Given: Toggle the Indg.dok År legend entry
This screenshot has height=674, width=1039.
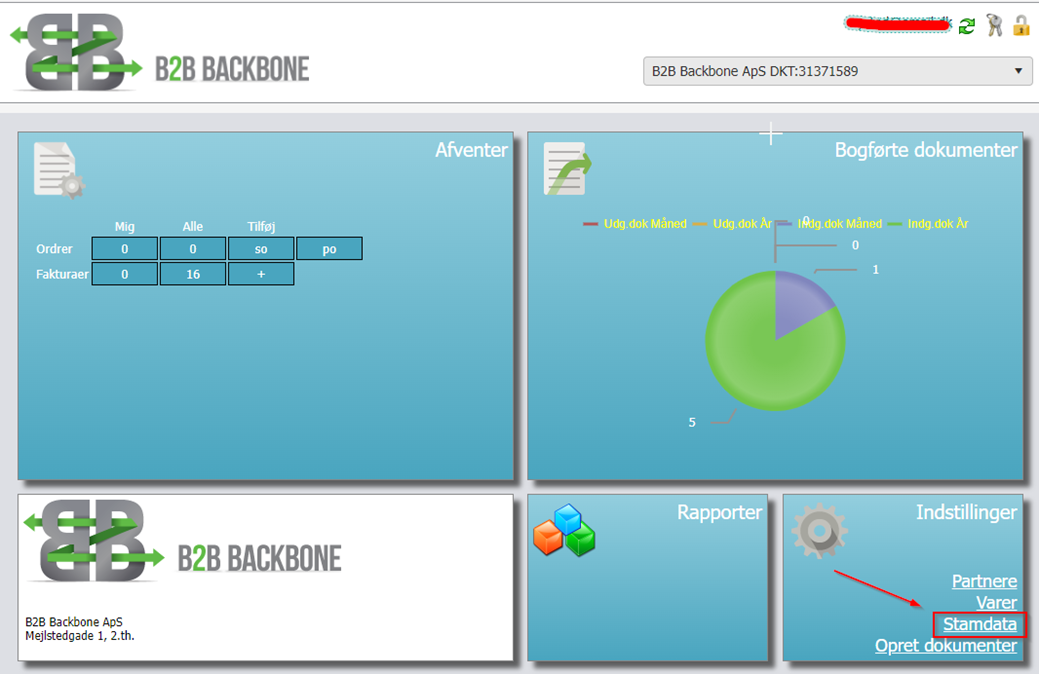Looking at the screenshot, I should [928, 224].
